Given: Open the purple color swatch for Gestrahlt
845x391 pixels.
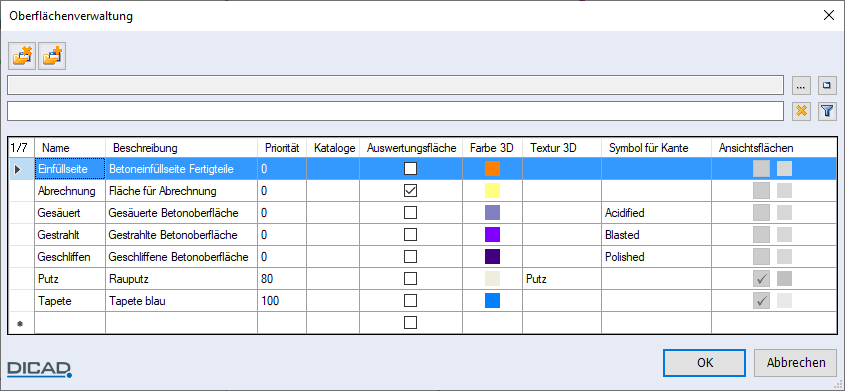Looking at the screenshot, I should tap(493, 235).
